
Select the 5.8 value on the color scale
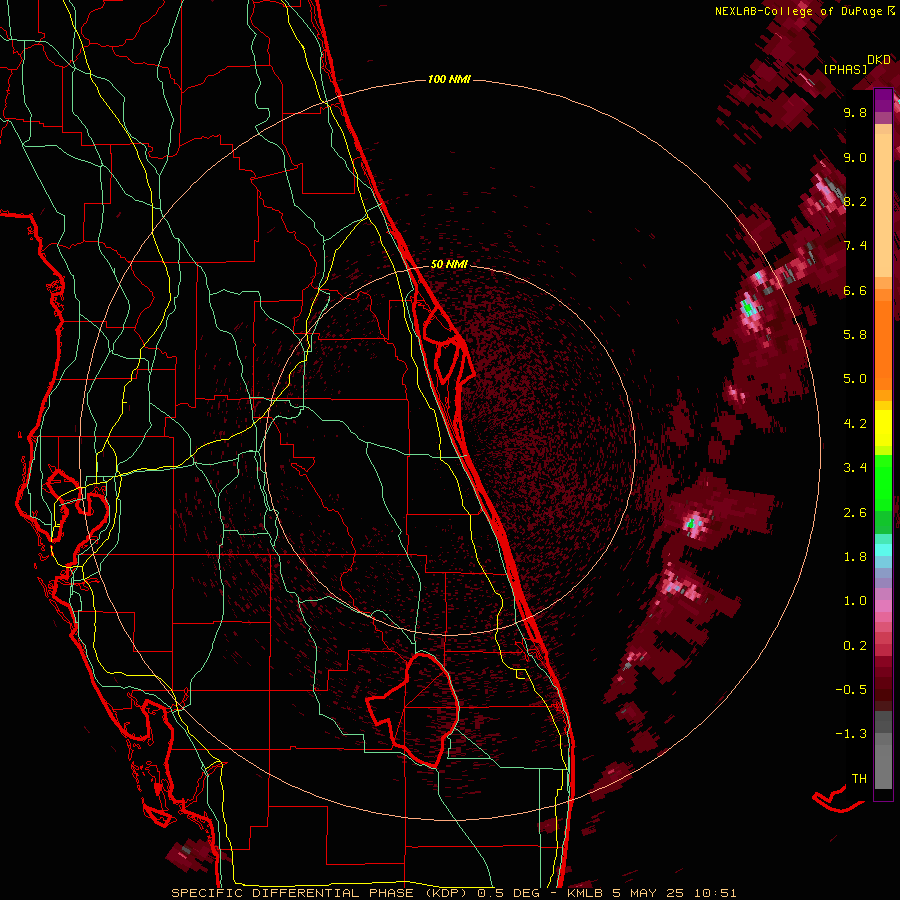(855, 334)
